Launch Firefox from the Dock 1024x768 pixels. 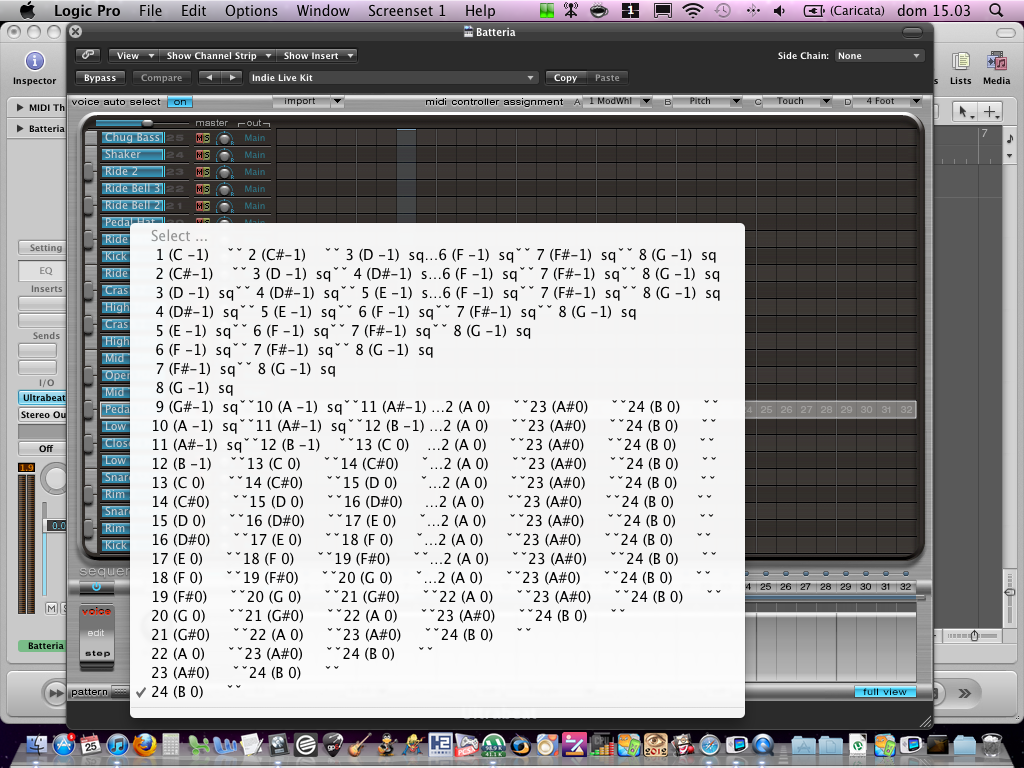point(144,744)
